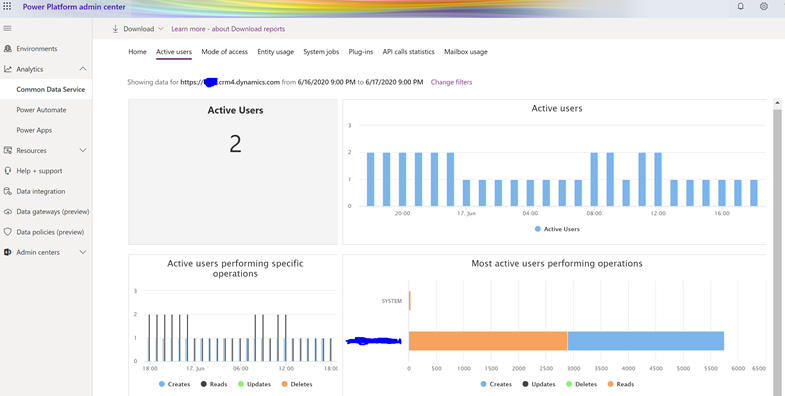Open the API calls statistics tab
This screenshot has height=396, width=785.
click(x=409, y=52)
